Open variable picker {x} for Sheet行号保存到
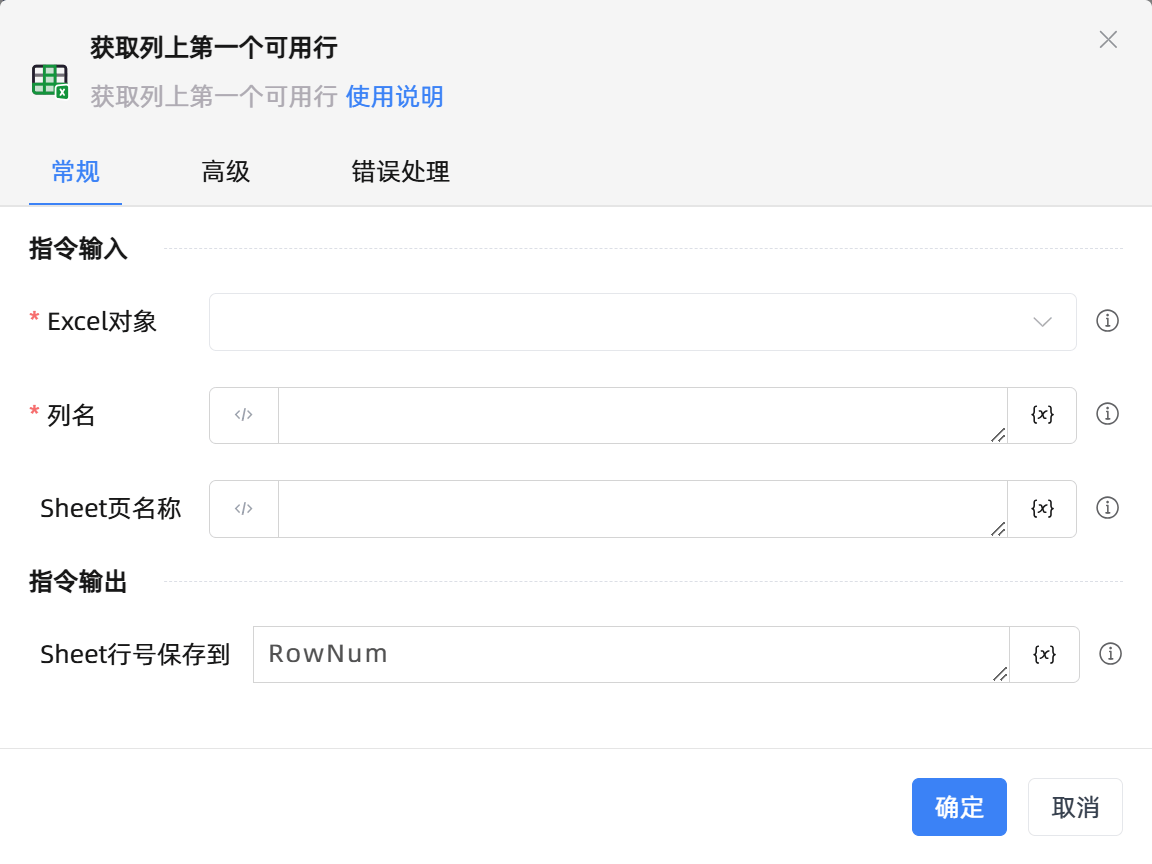Image resolution: width=1152 pixels, height=864 pixels. (x=1042, y=654)
